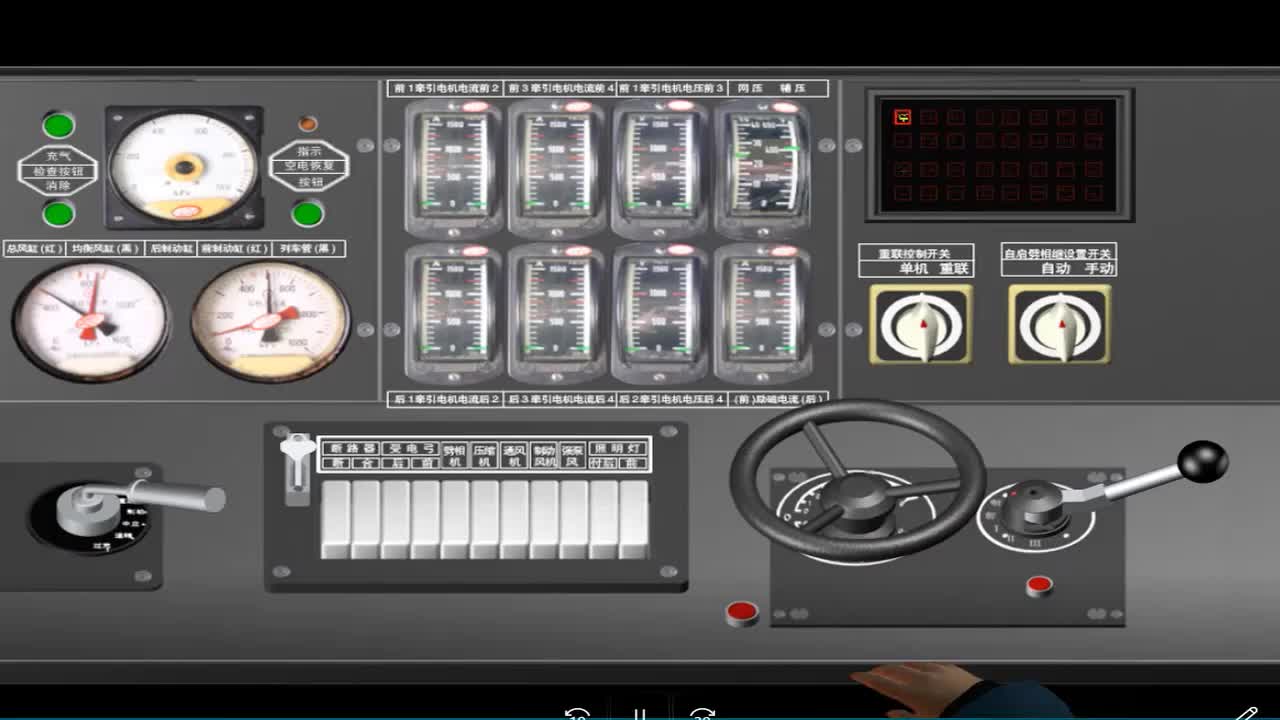Click the 制动缸/列车管 pressure gauge
Viewport: 1280px width, 720px height.
[x=270, y=320]
